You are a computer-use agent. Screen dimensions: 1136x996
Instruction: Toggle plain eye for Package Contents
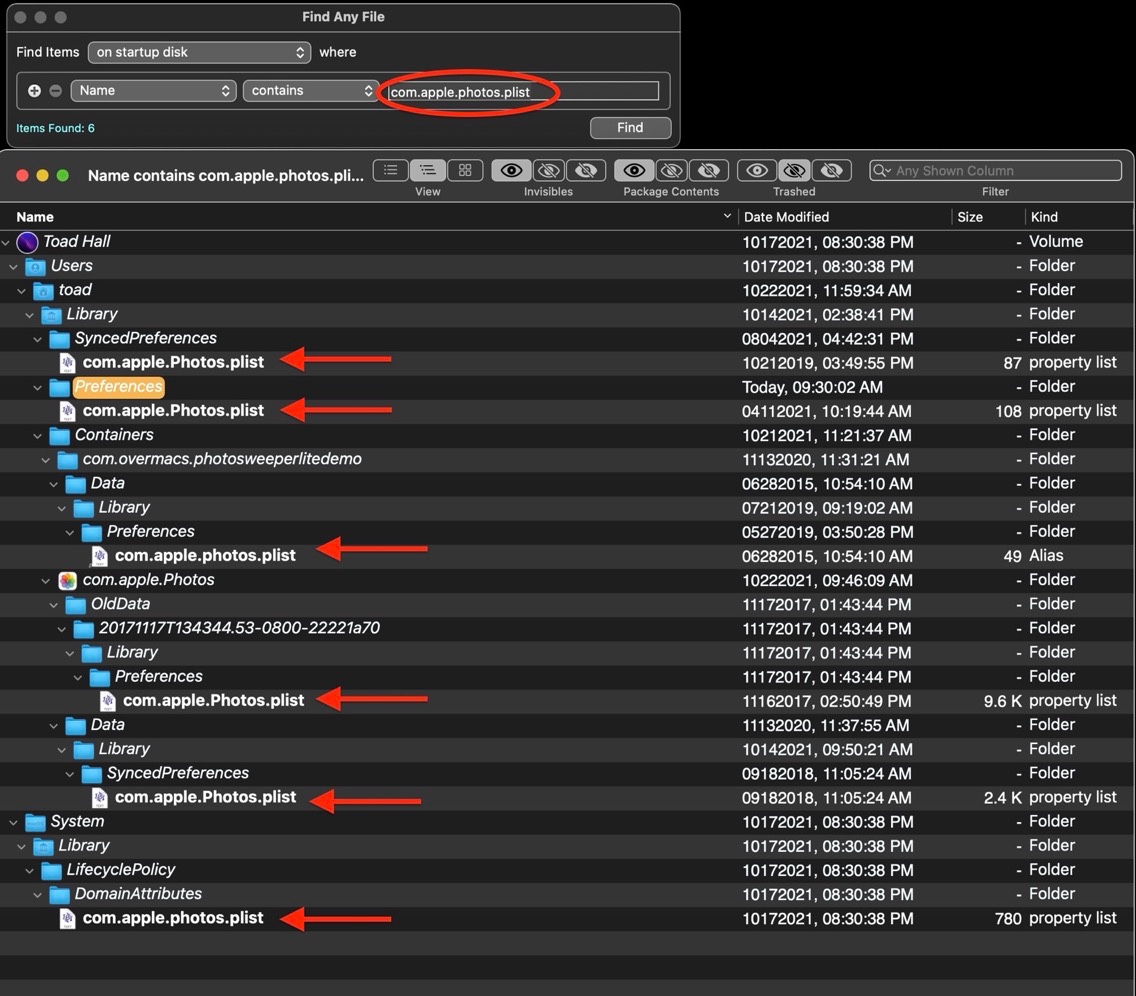tap(634, 170)
